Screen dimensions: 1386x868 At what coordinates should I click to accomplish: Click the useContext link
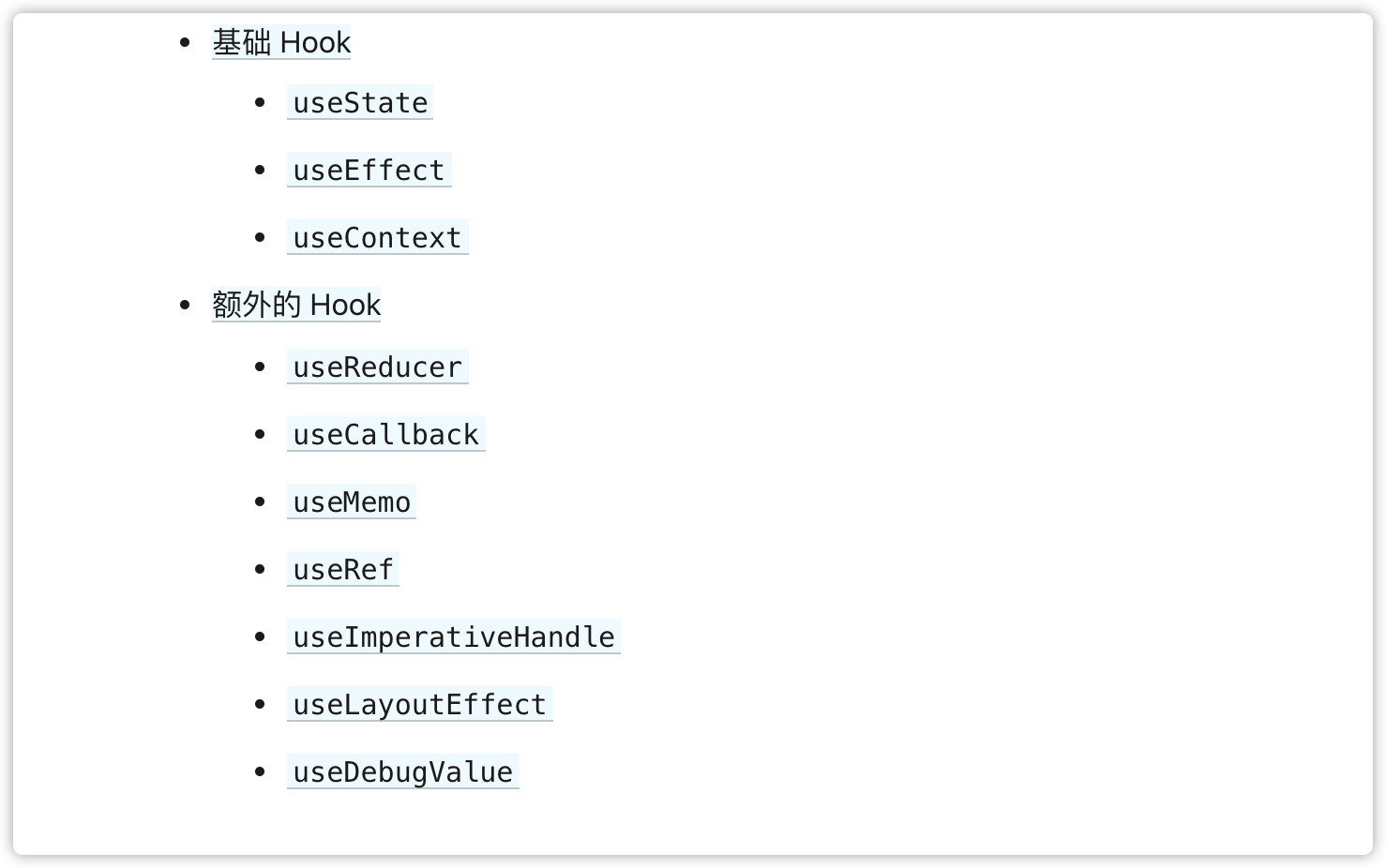point(377,237)
